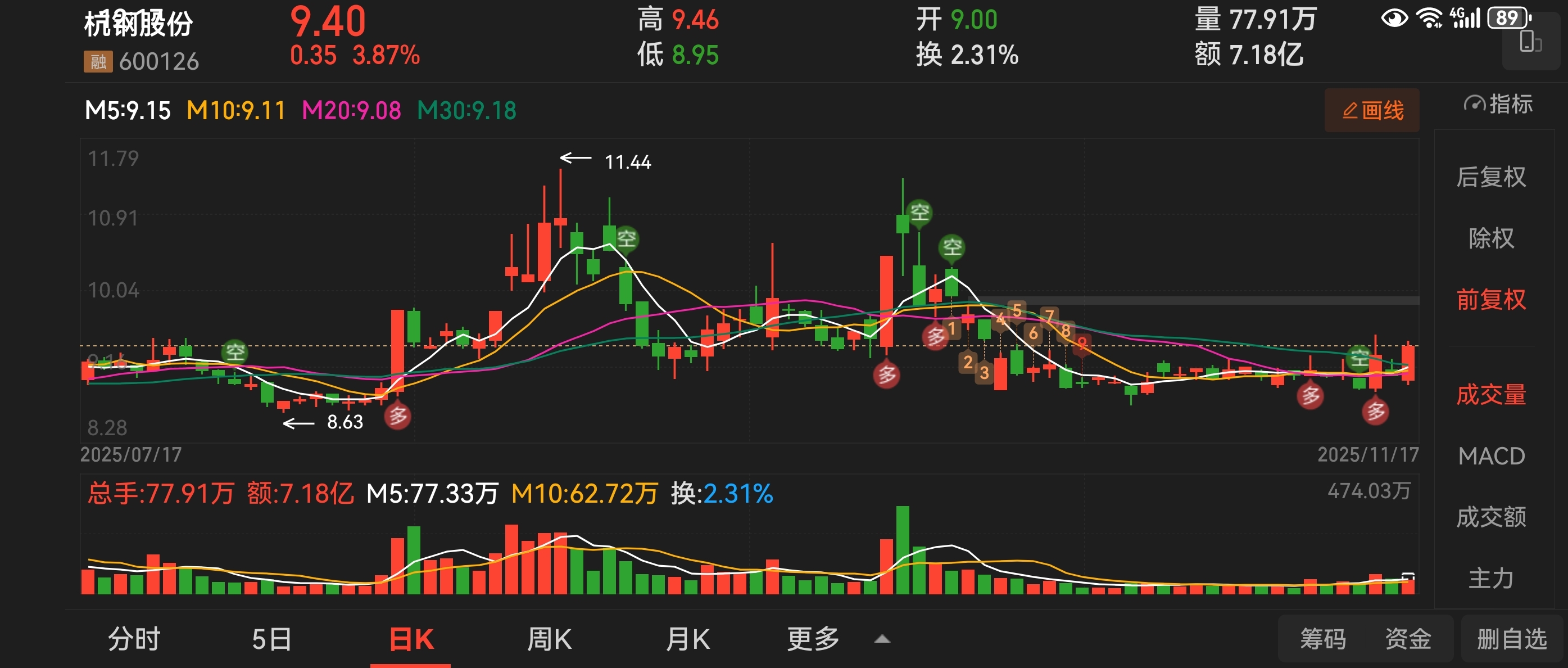Switch to the 分时 tab

134,639
